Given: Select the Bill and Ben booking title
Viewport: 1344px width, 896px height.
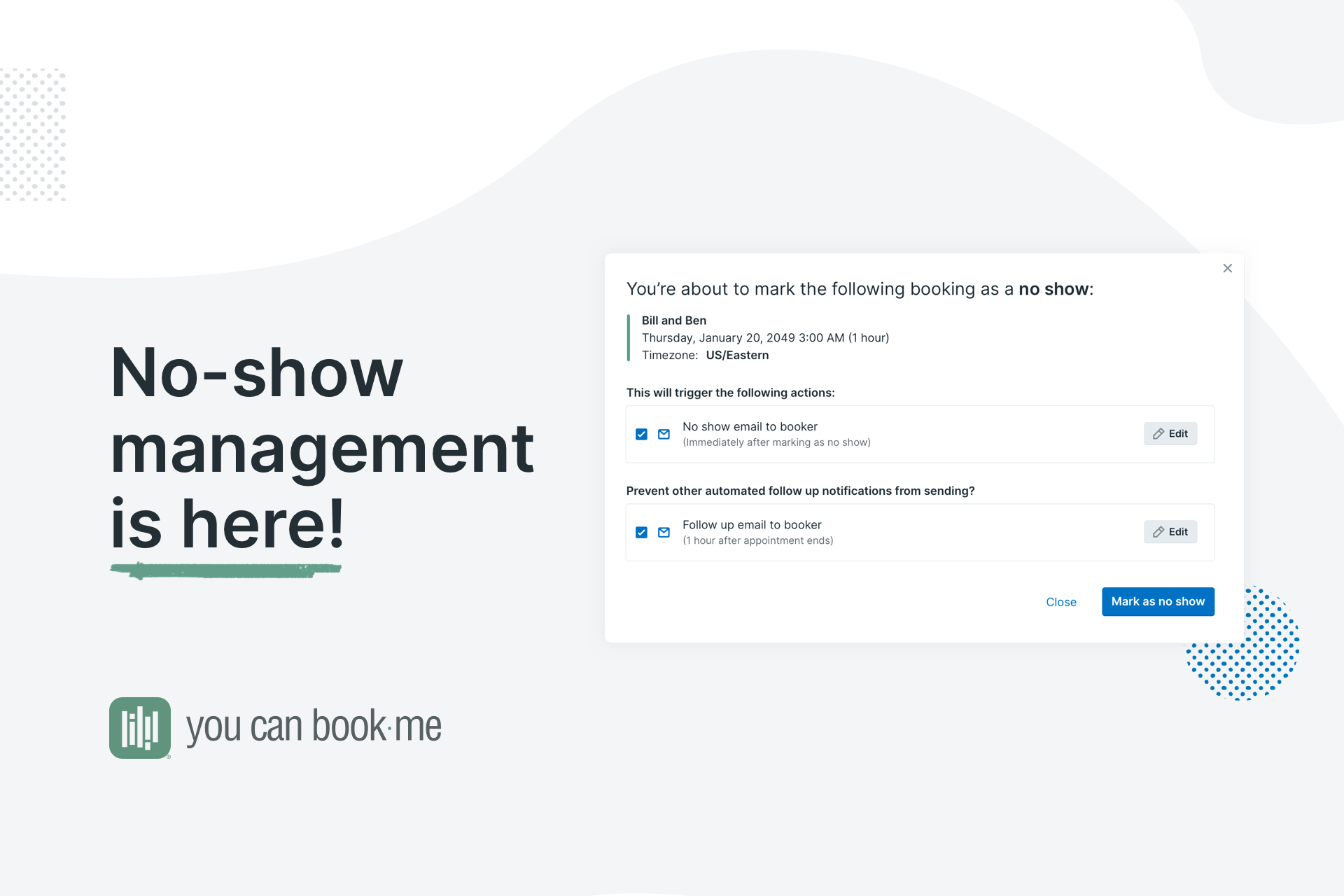Looking at the screenshot, I should (674, 320).
